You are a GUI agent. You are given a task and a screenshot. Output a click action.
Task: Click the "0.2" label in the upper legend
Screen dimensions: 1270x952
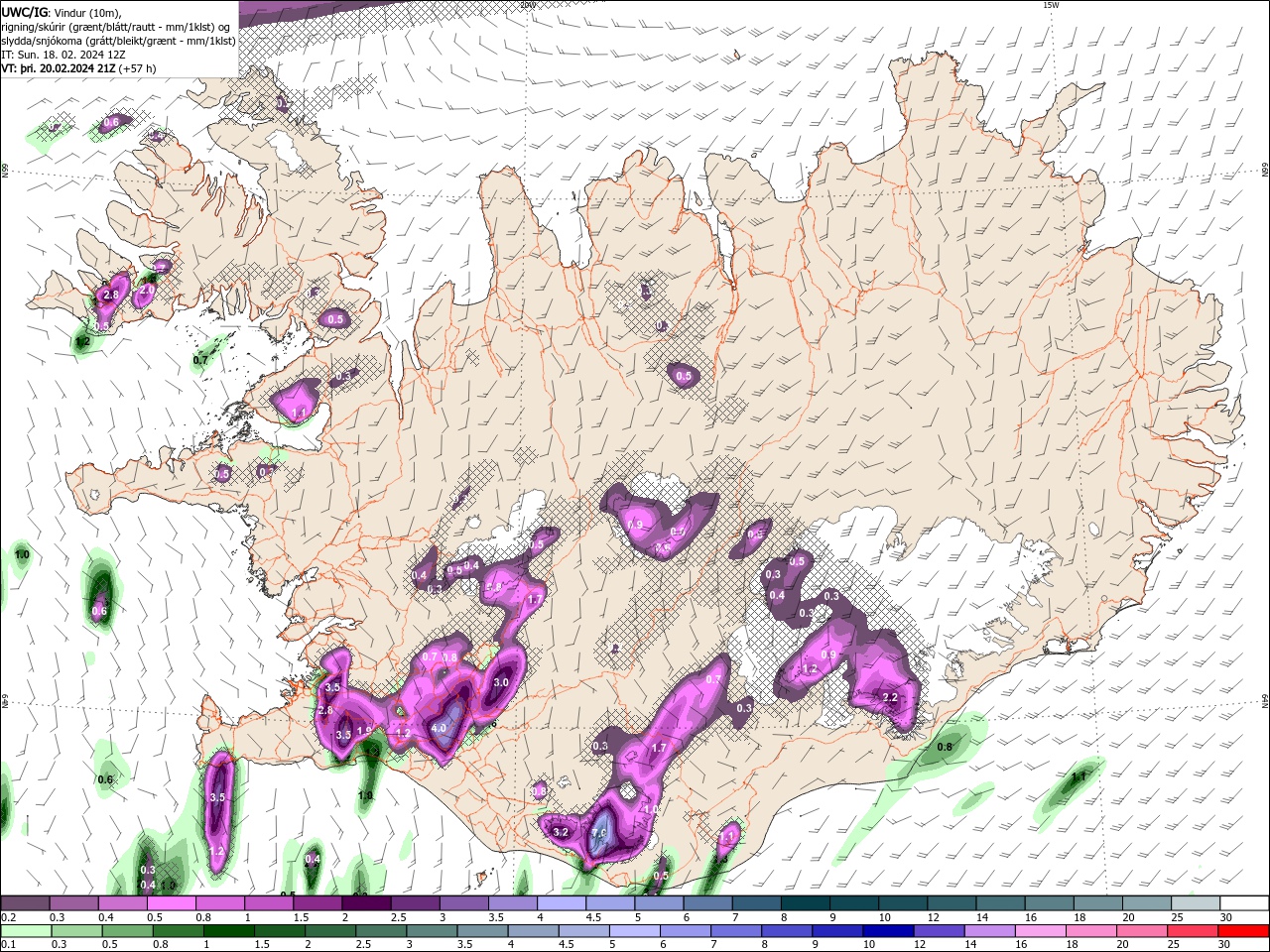tap(8, 917)
